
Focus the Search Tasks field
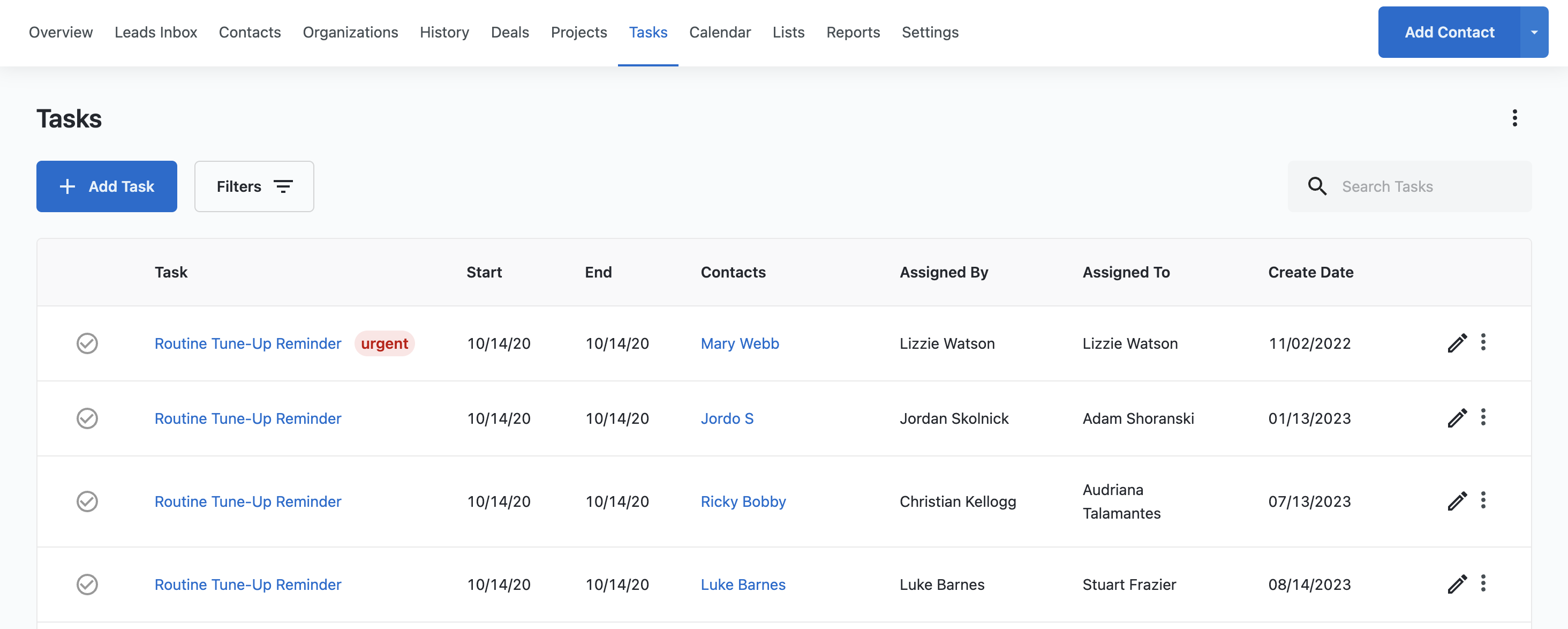click(1424, 186)
